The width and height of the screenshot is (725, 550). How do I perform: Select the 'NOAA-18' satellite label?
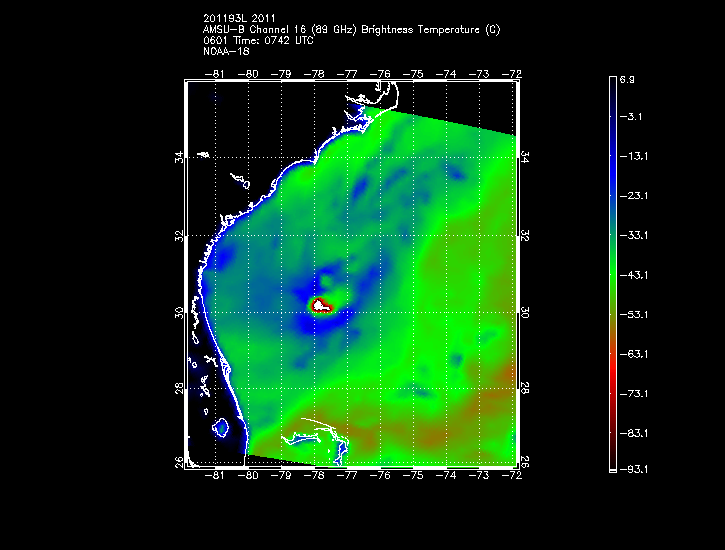tap(226, 51)
